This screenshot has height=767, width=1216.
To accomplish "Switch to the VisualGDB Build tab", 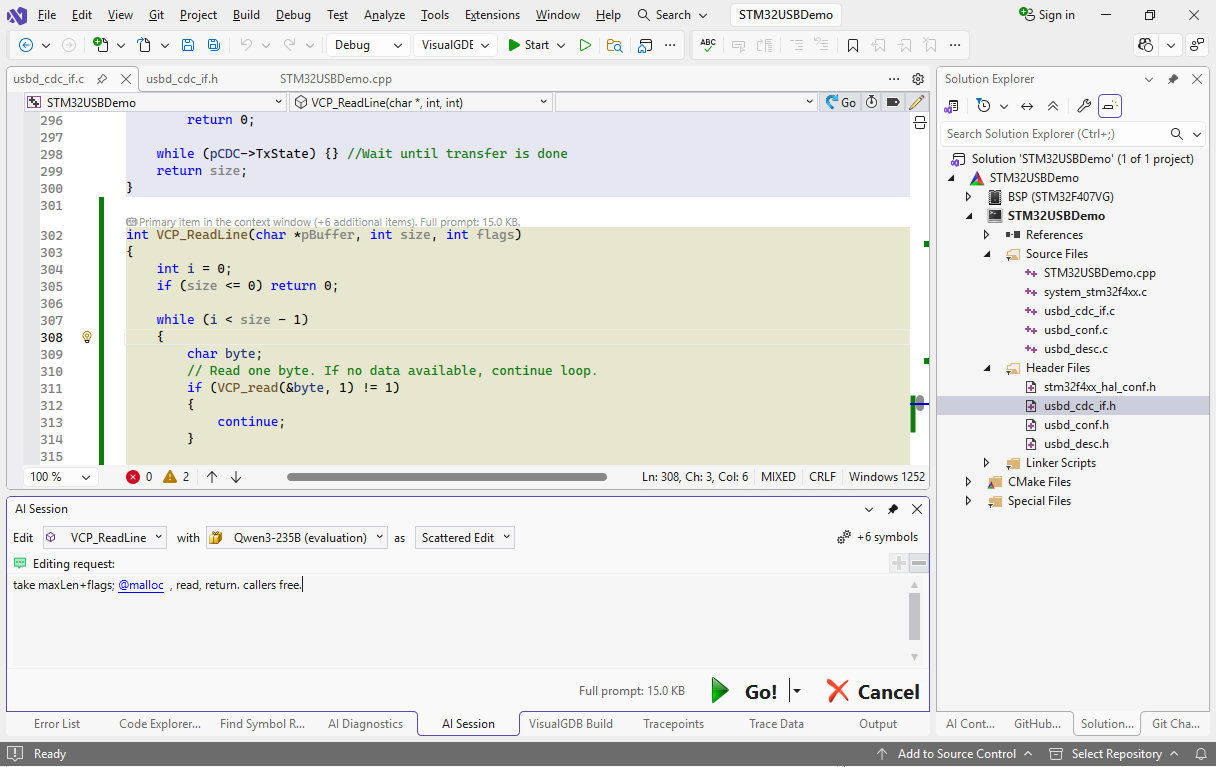I will (x=570, y=724).
